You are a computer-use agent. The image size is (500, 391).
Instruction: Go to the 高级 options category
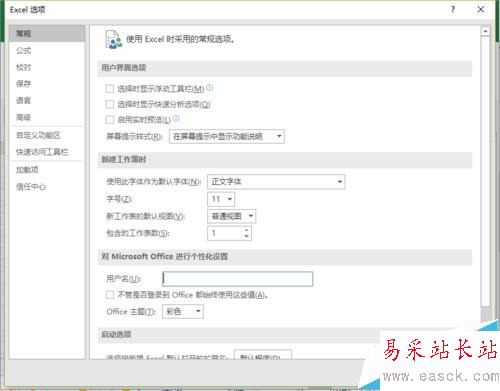47,117
